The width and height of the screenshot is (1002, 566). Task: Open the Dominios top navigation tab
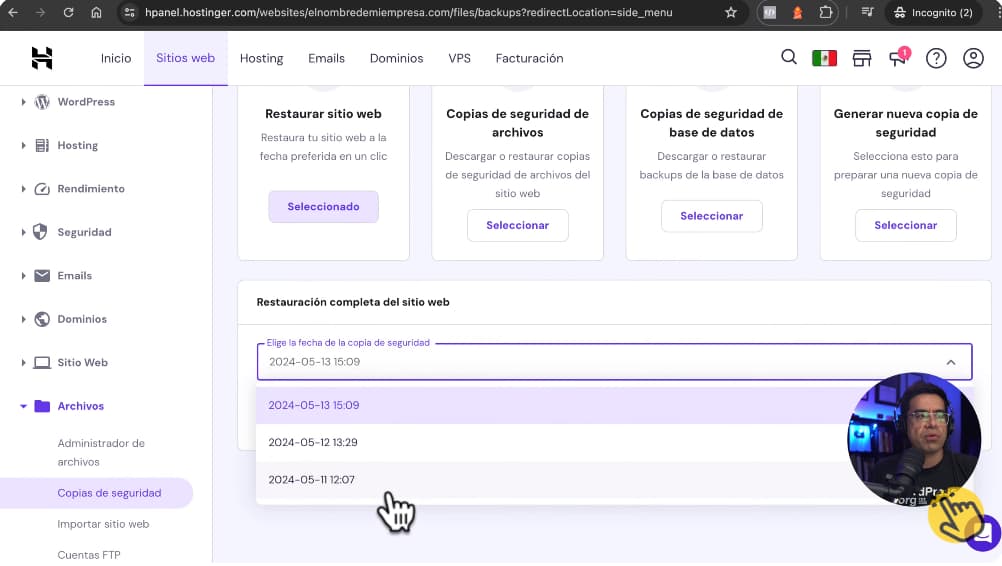point(396,58)
